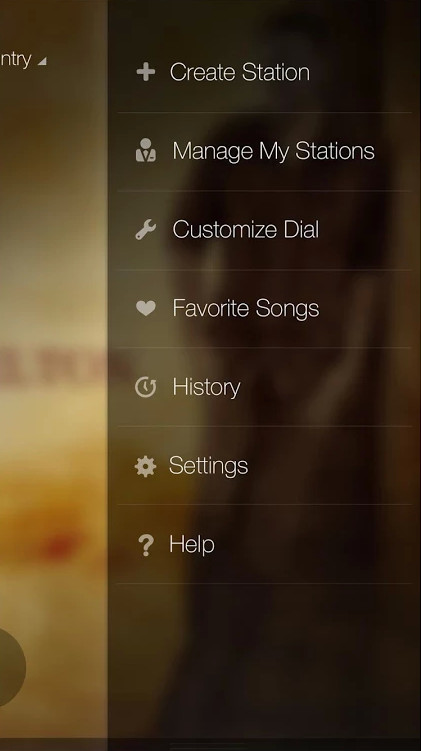Select the Manage My Stations text
421x751 pixels.
pos(273,151)
